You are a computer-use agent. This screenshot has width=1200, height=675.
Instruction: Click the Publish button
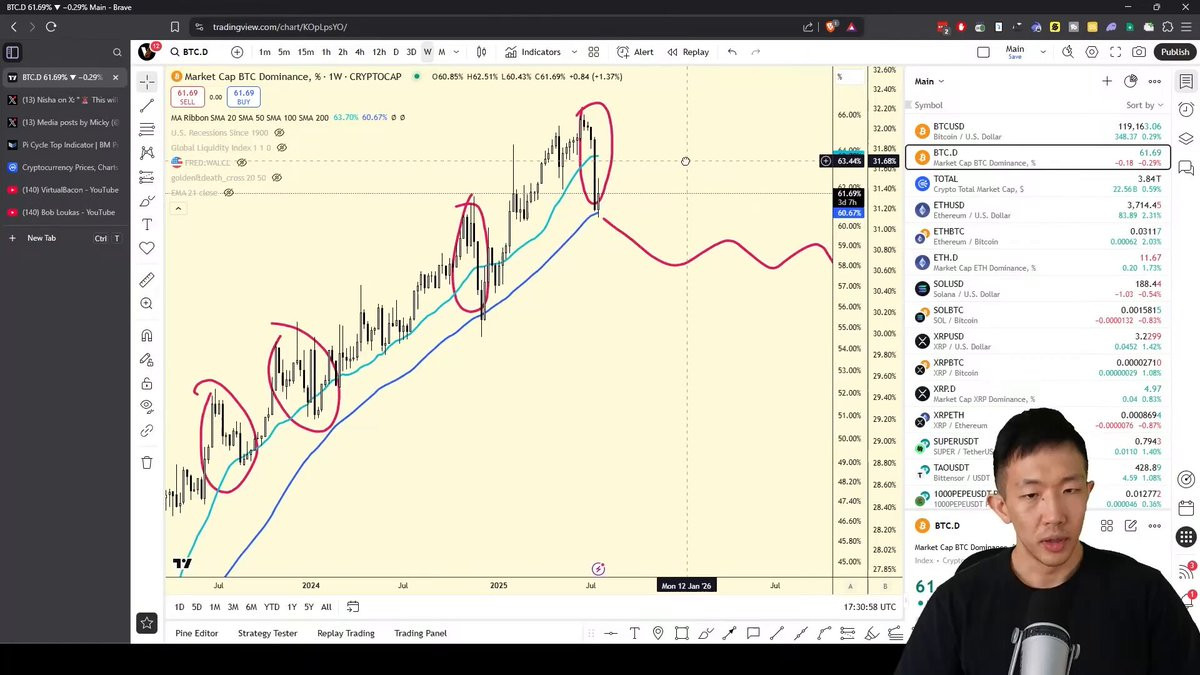point(1175,52)
